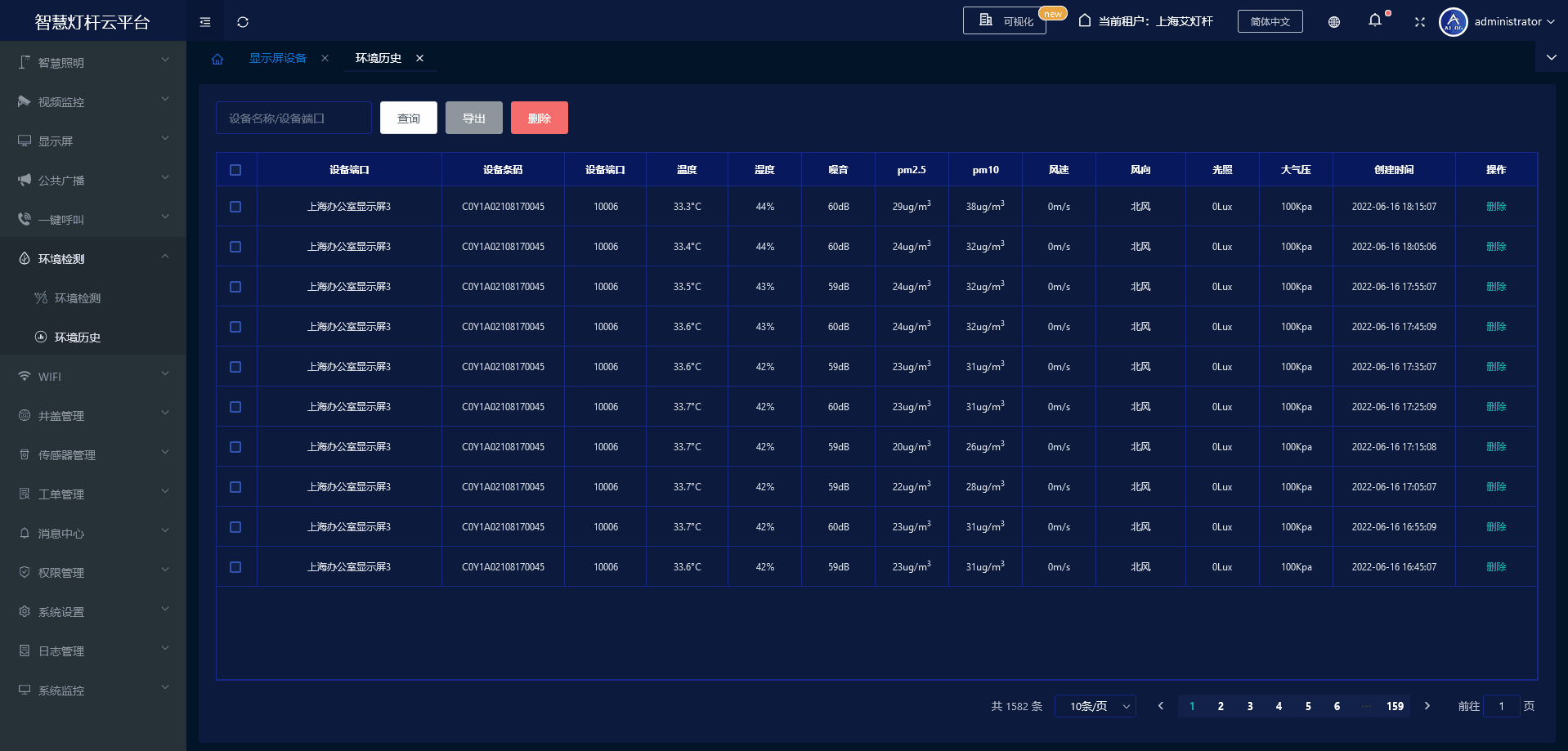Close the 环境历史 tab

tap(420, 58)
